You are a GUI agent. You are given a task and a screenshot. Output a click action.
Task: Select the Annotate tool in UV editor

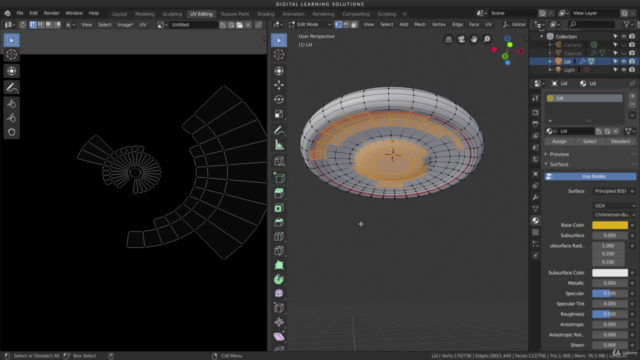coord(11,87)
